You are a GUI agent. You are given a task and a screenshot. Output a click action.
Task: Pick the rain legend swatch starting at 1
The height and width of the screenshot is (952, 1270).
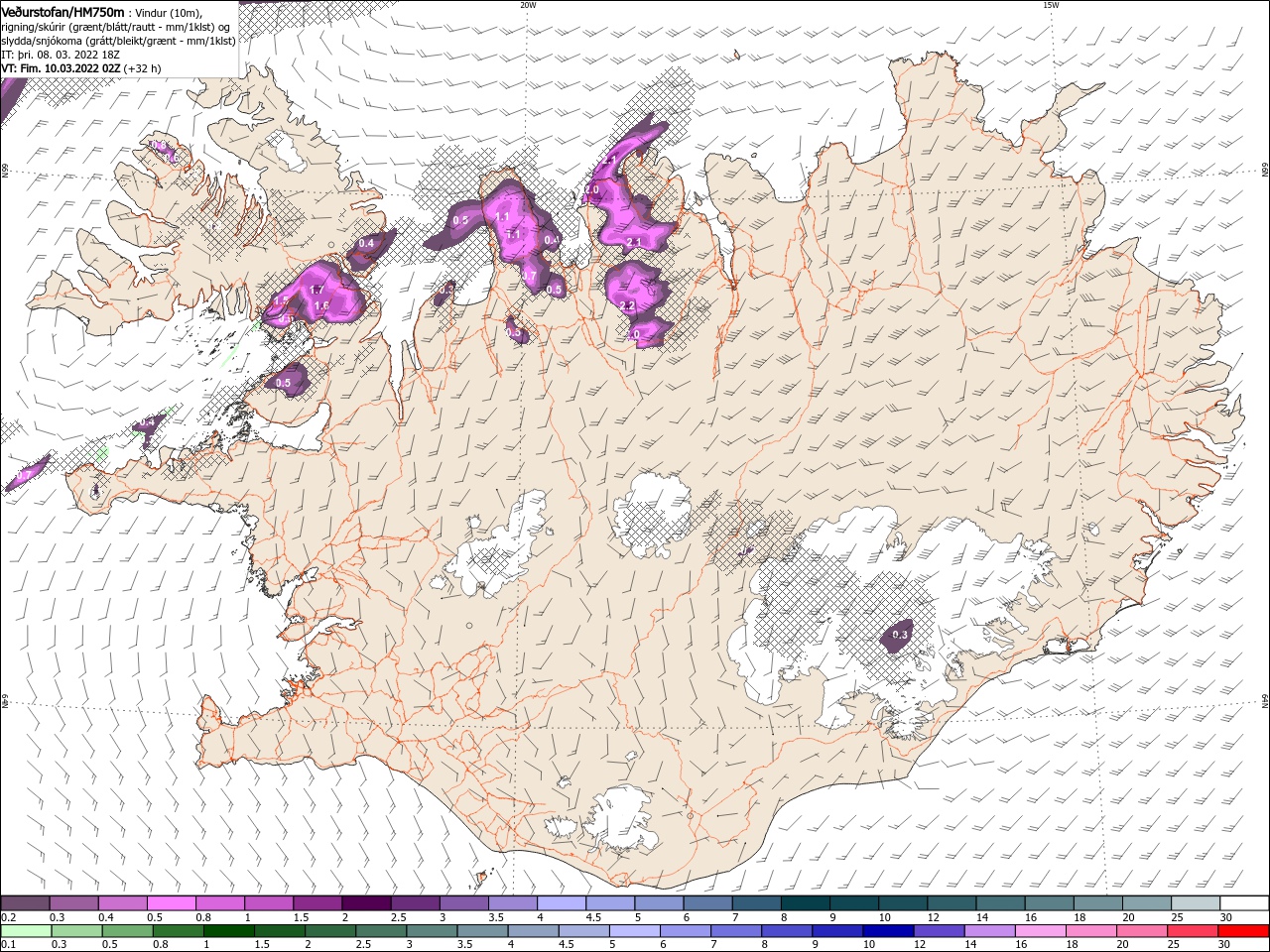pyautogui.click(x=228, y=931)
